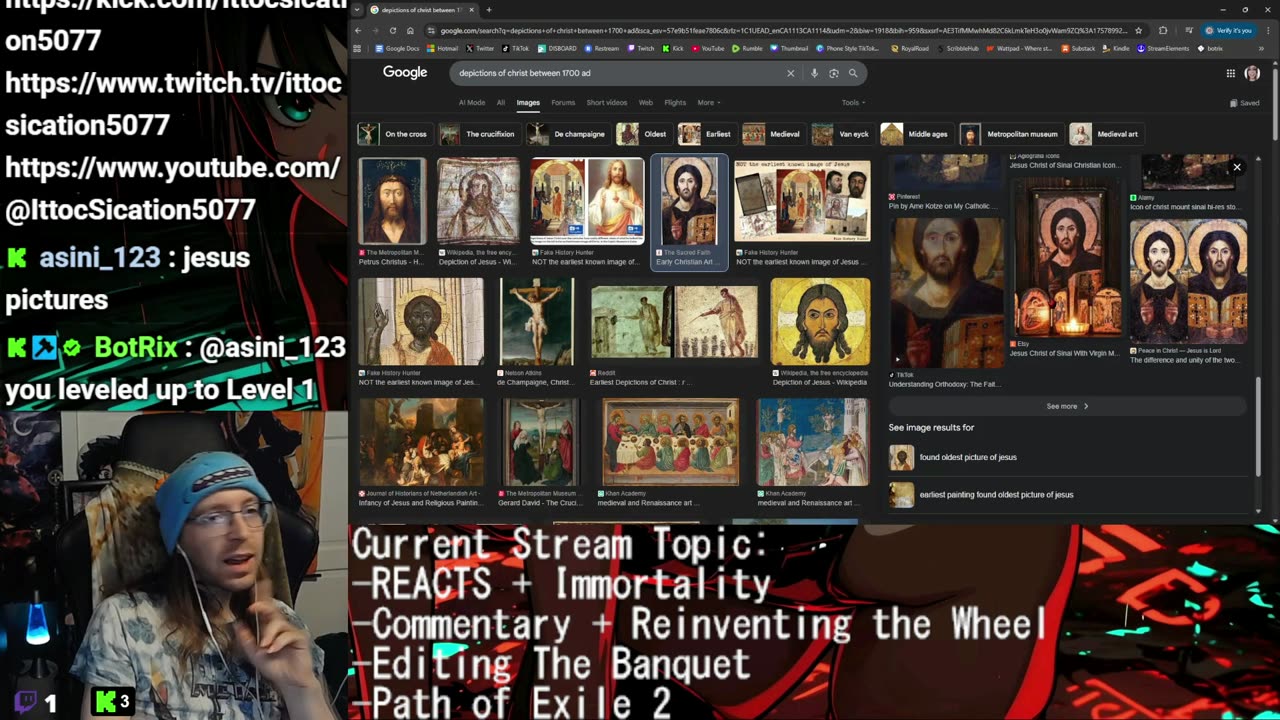Open the Tools dropdown

853,102
